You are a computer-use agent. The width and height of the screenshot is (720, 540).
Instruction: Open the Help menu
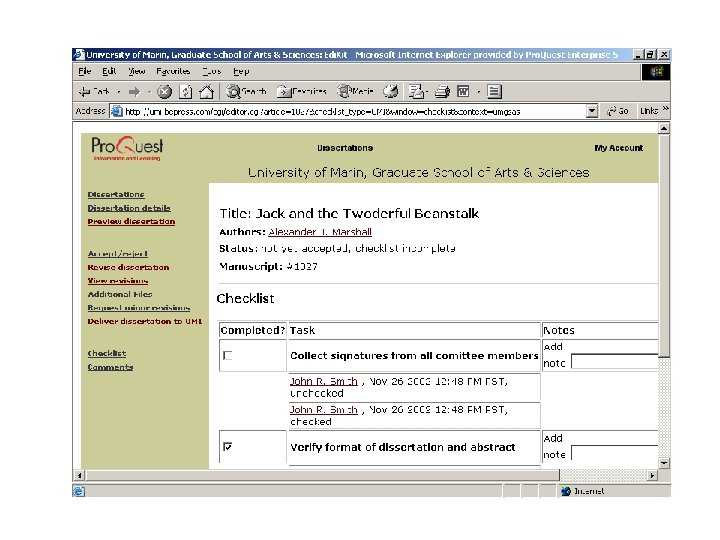241,71
